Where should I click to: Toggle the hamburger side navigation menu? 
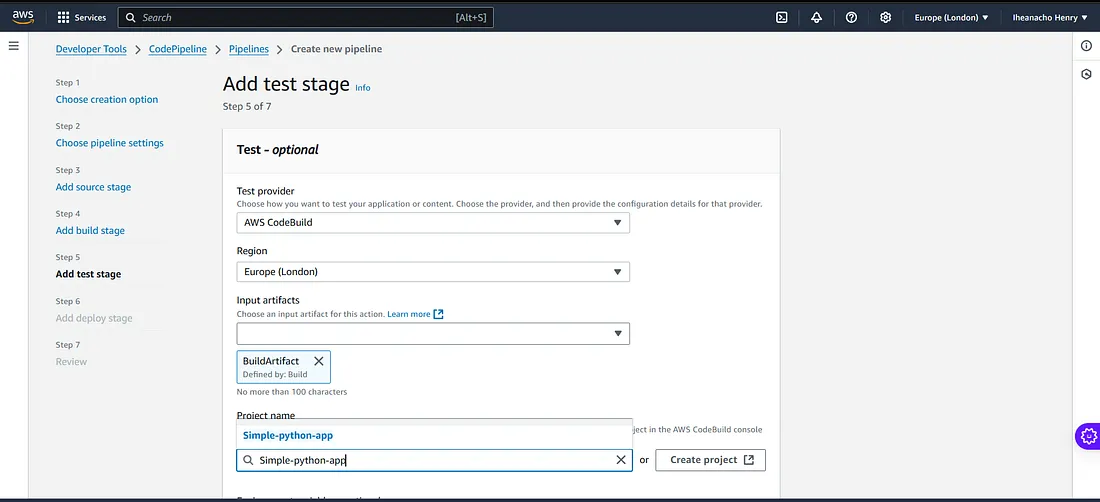click(13, 46)
